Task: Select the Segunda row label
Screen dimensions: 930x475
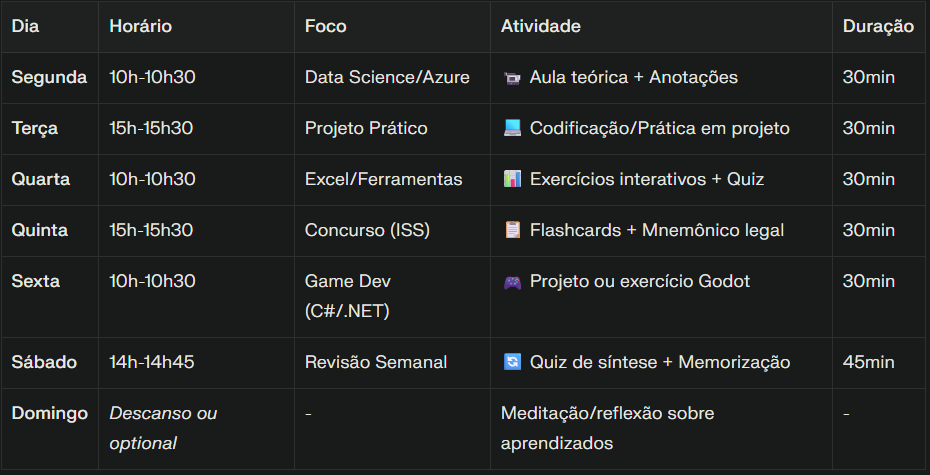Action: pos(49,78)
